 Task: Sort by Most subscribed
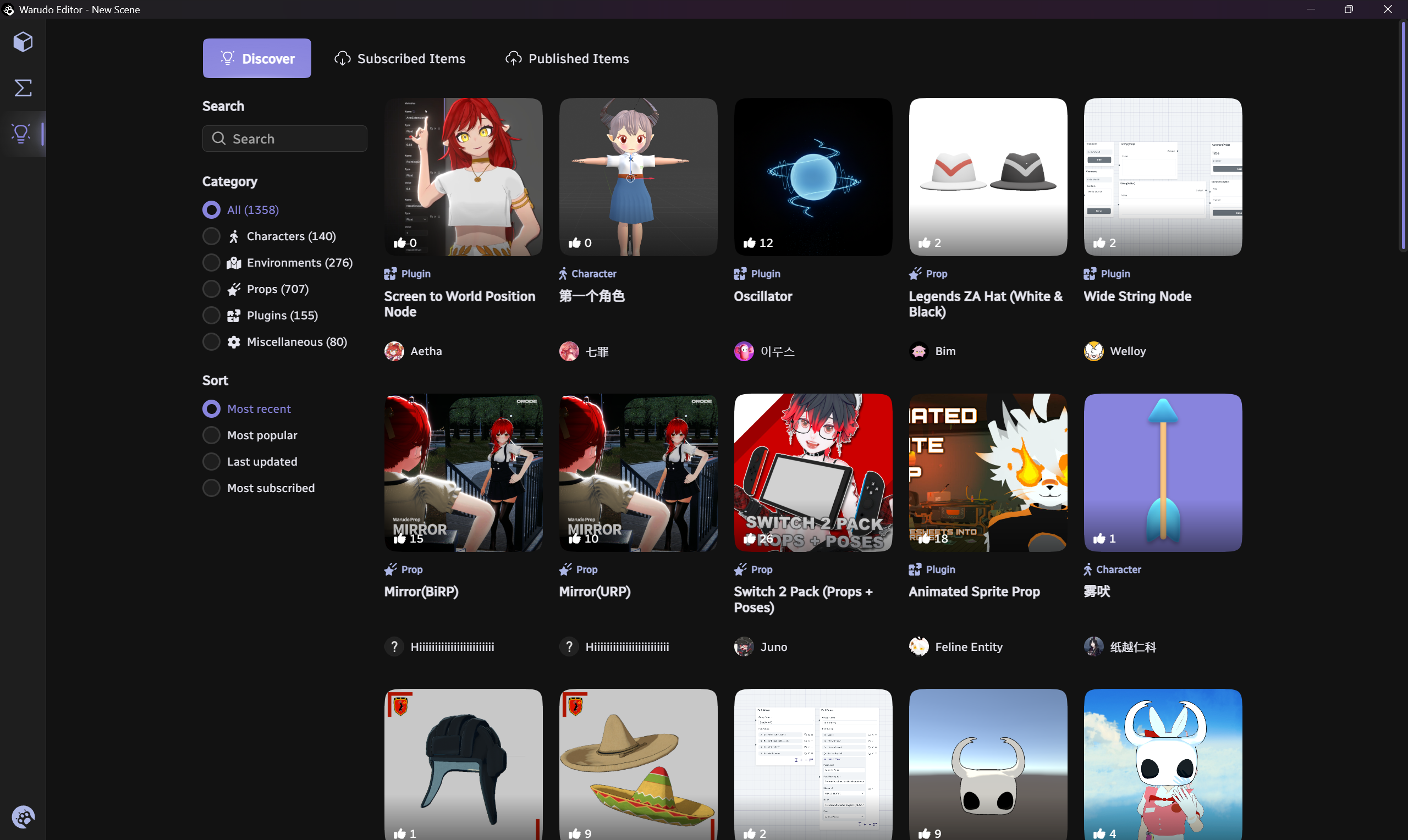tap(211, 488)
